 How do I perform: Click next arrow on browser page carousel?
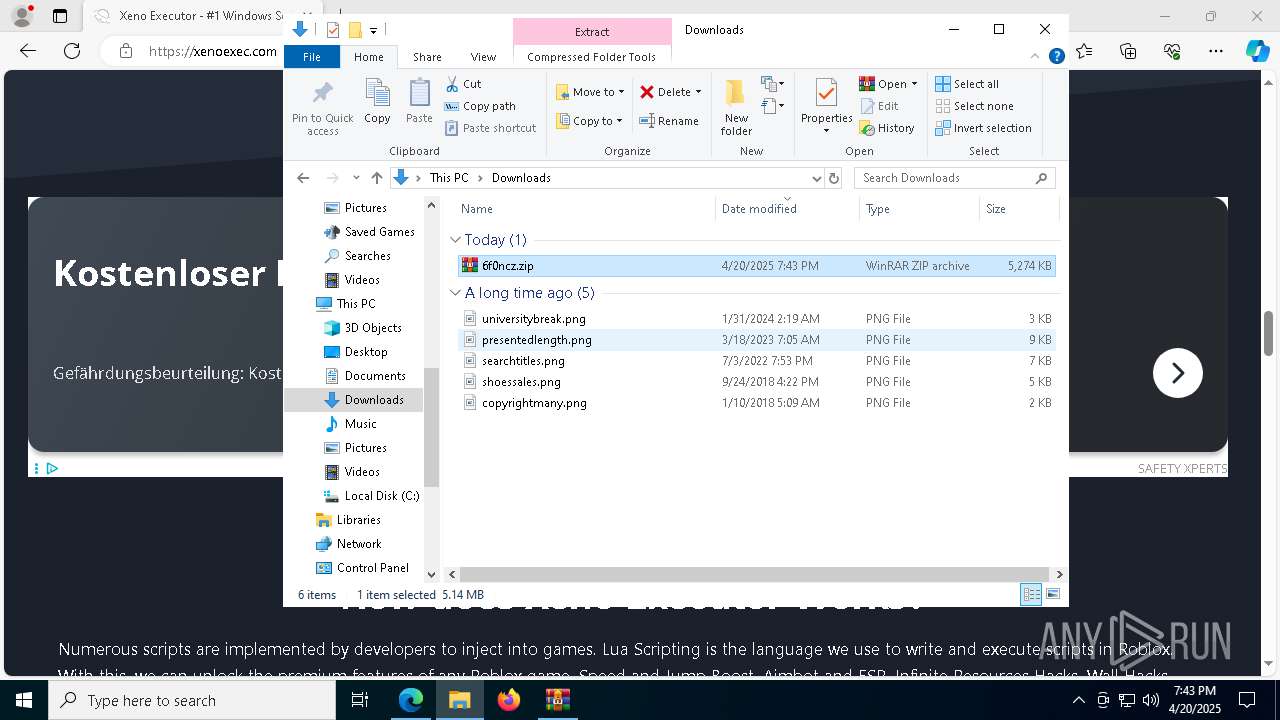[1177, 373]
